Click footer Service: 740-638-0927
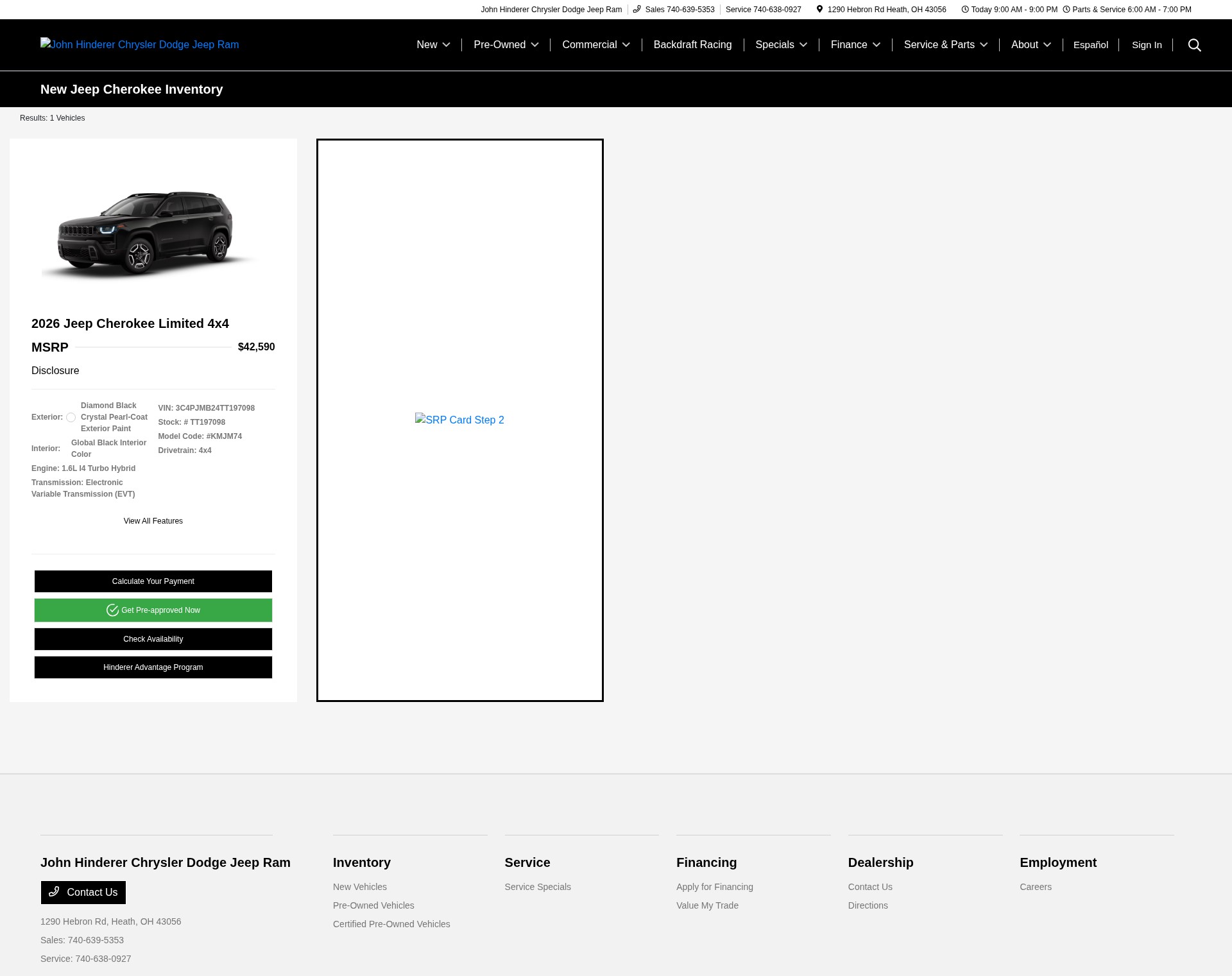Image resolution: width=1232 pixels, height=976 pixels. [86, 959]
